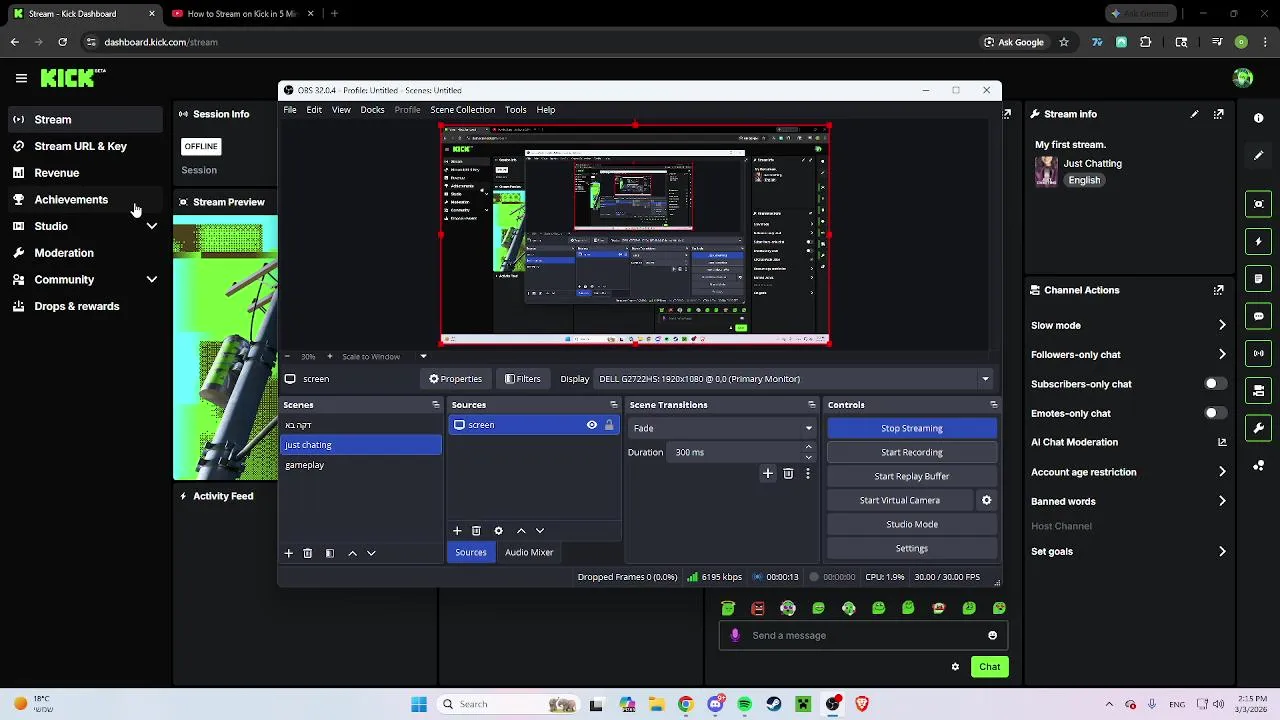Click Stop Streaming button
The height and width of the screenshot is (720, 1280).
[912, 428]
